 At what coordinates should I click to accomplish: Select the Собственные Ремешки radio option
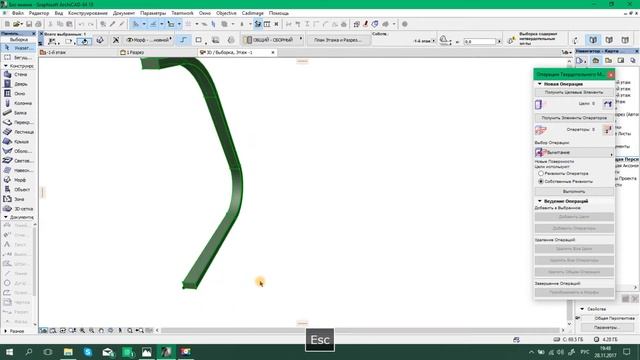[541, 181]
